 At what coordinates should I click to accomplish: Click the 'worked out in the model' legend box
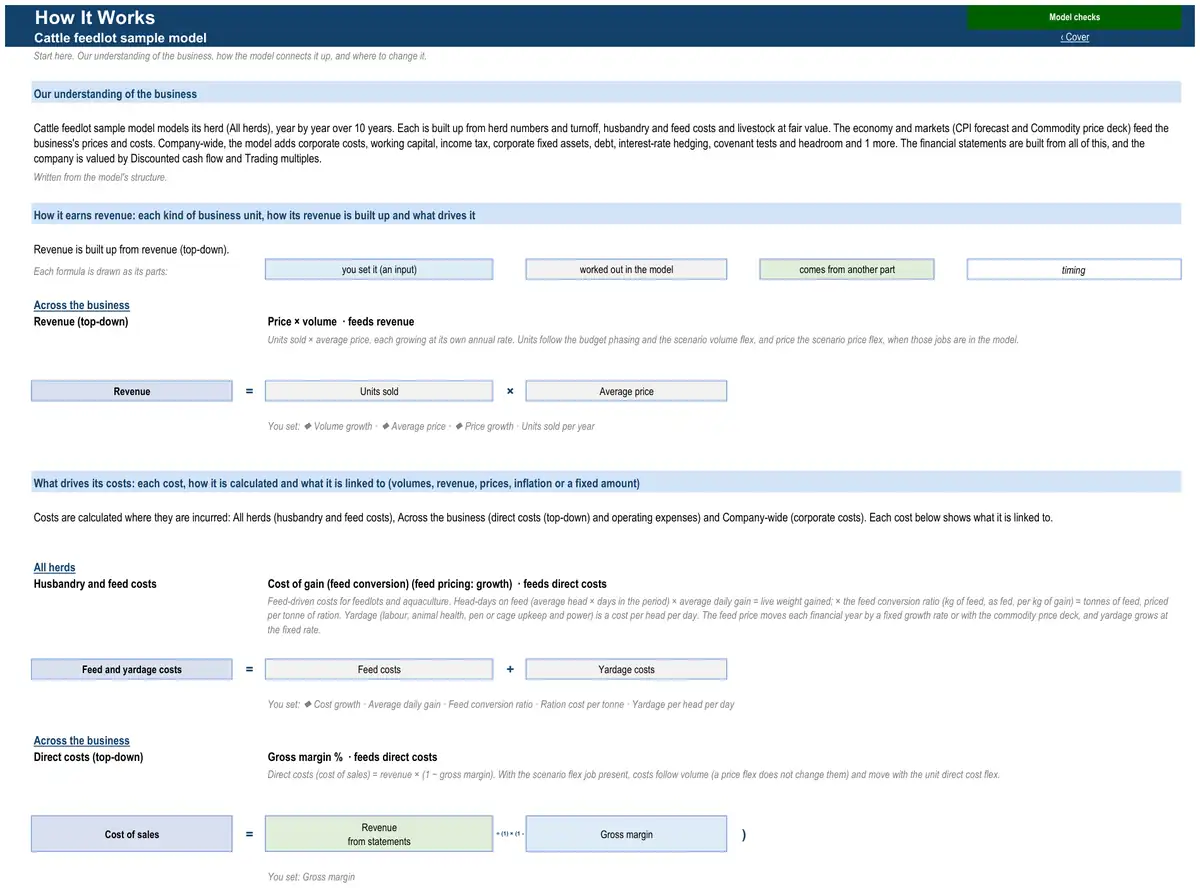pos(626,269)
